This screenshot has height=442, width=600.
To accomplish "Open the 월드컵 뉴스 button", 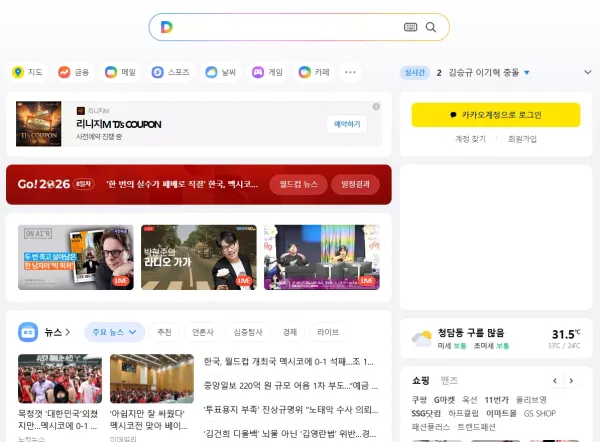I will click(x=298, y=184).
